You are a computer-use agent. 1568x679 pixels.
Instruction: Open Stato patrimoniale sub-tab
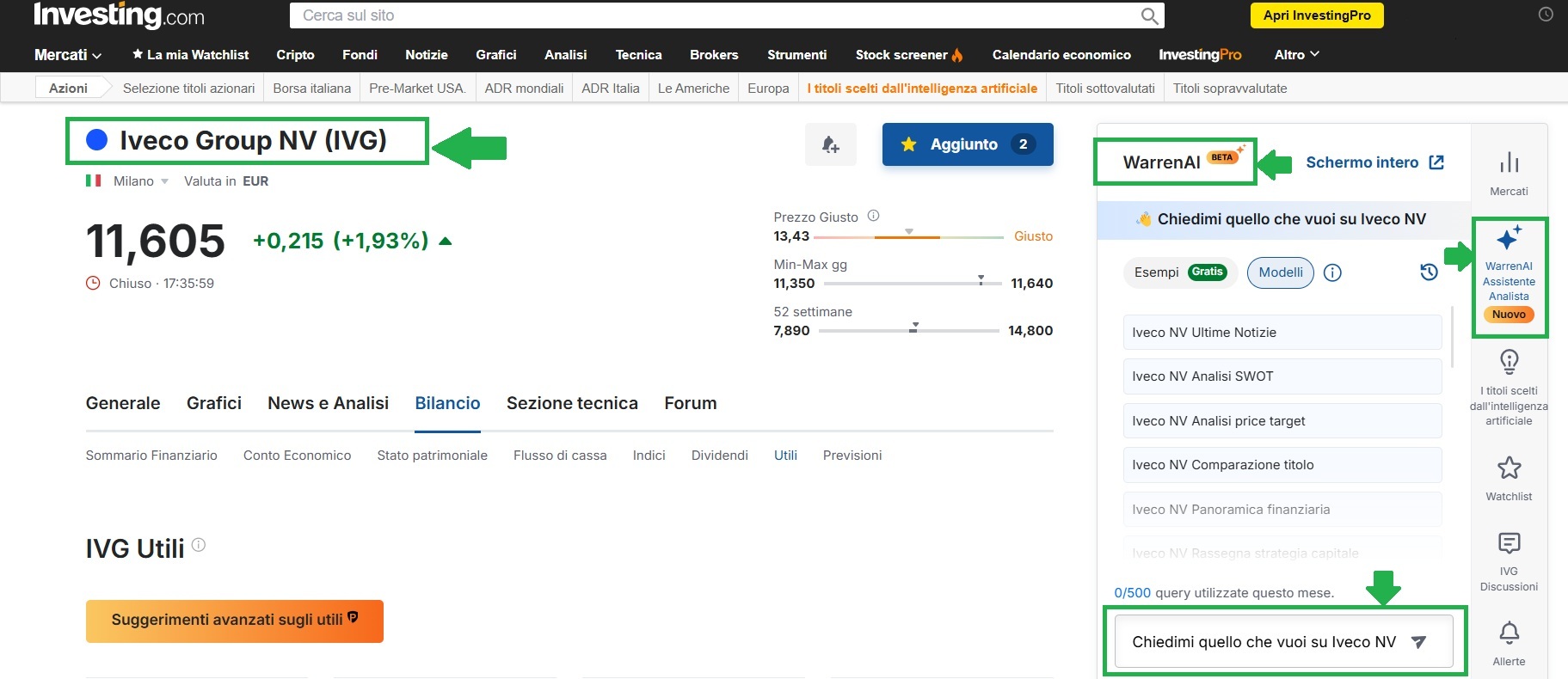[432, 456]
